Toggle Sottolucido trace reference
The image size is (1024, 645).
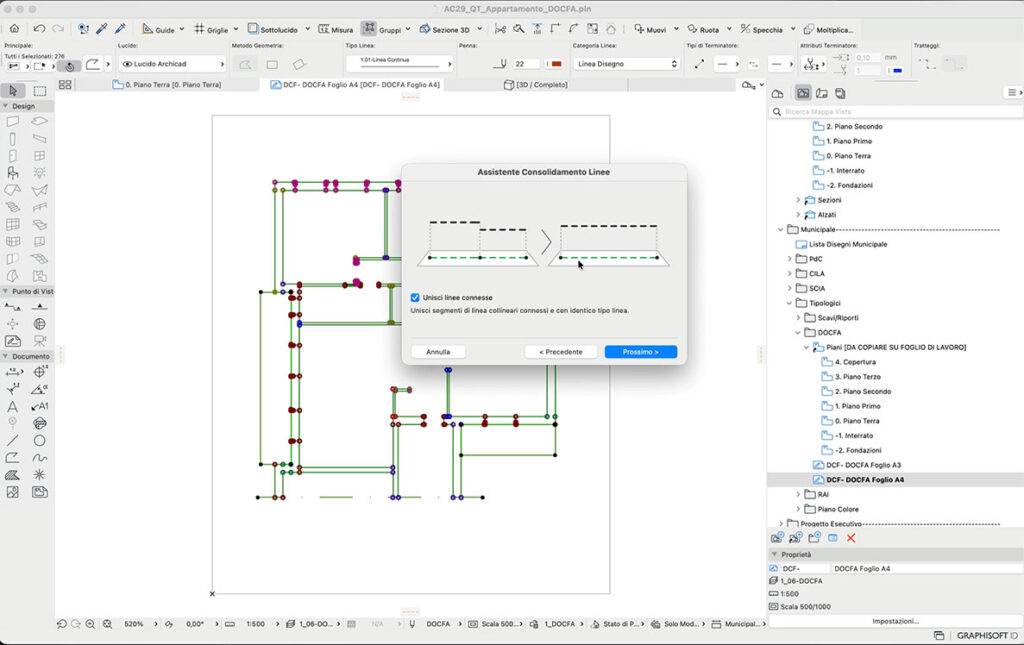272,29
